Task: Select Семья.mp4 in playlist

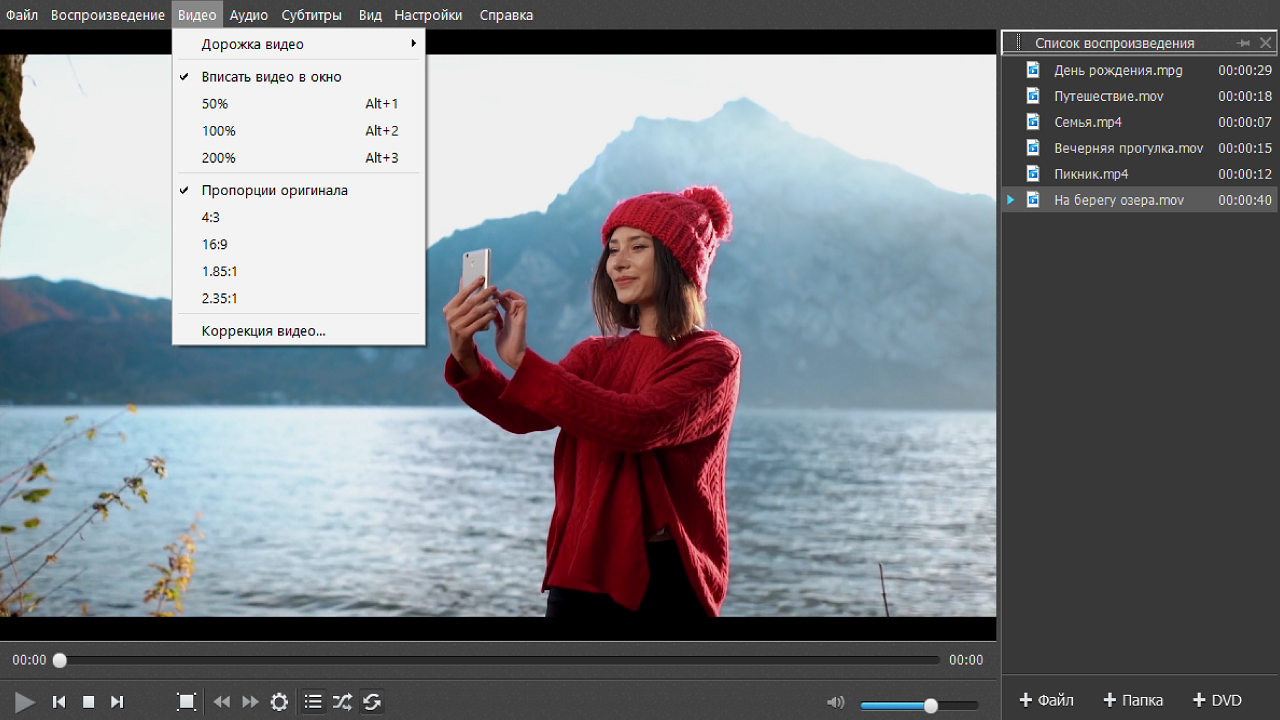Action: coord(1140,122)
